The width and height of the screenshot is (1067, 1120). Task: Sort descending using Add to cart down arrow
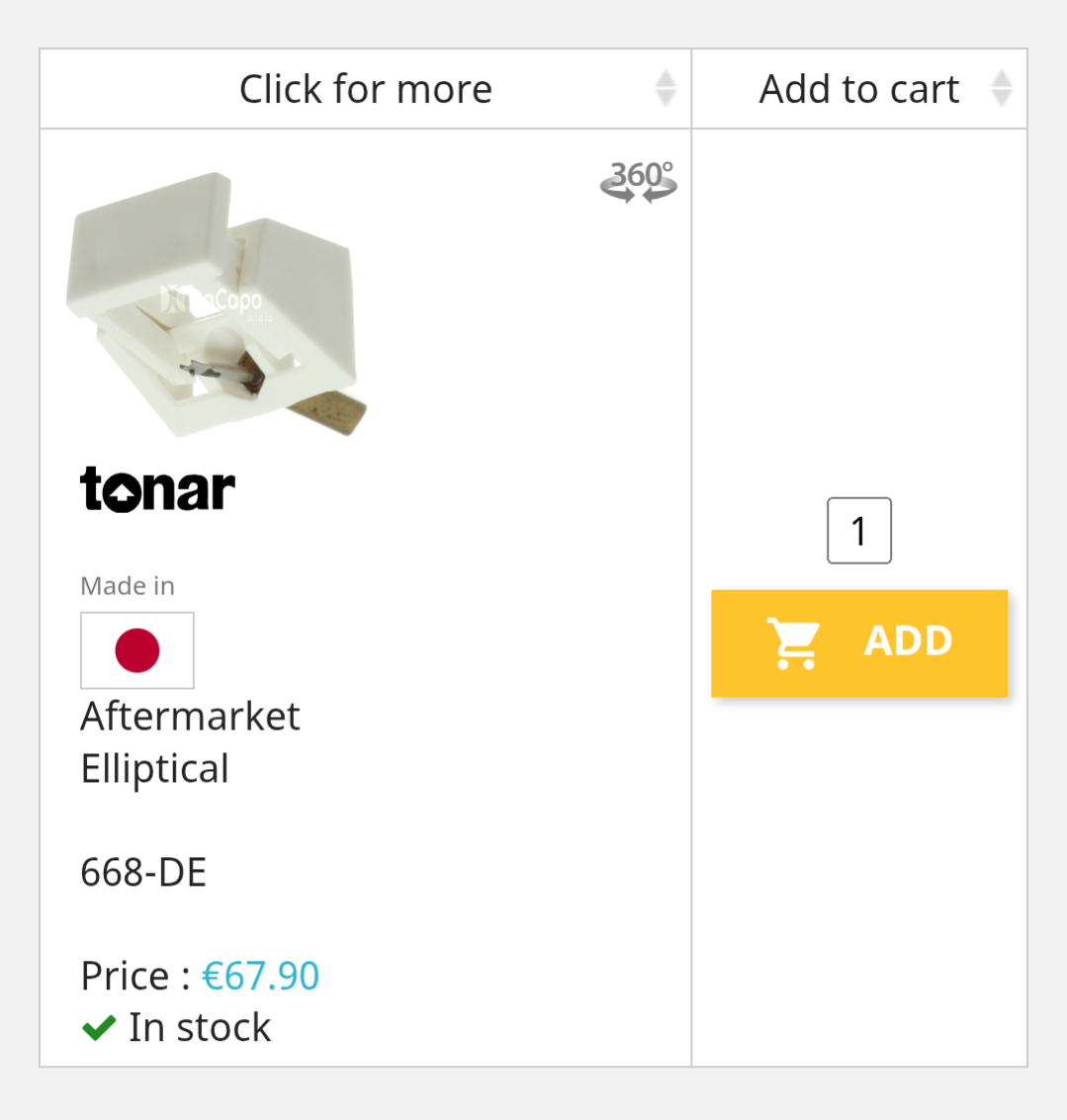[x=1002, y=98]
